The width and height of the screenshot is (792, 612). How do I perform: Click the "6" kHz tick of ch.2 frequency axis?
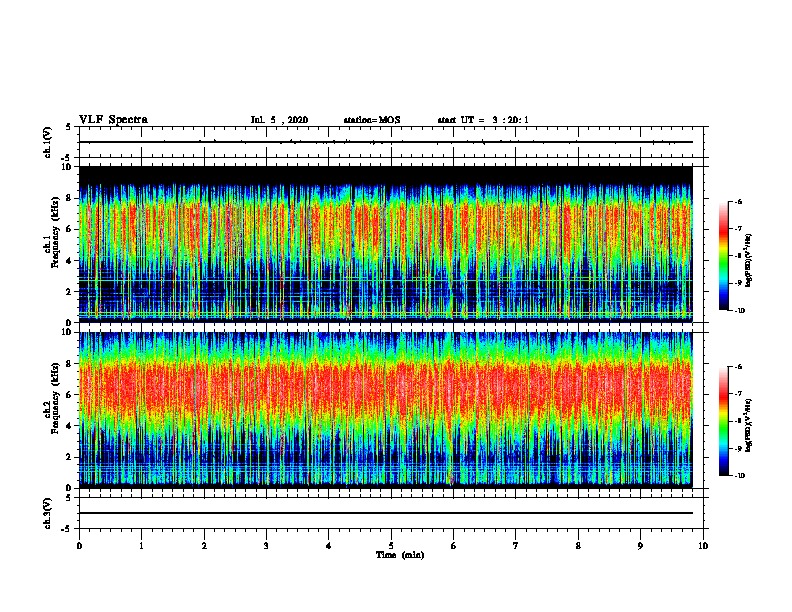point(69,395)
